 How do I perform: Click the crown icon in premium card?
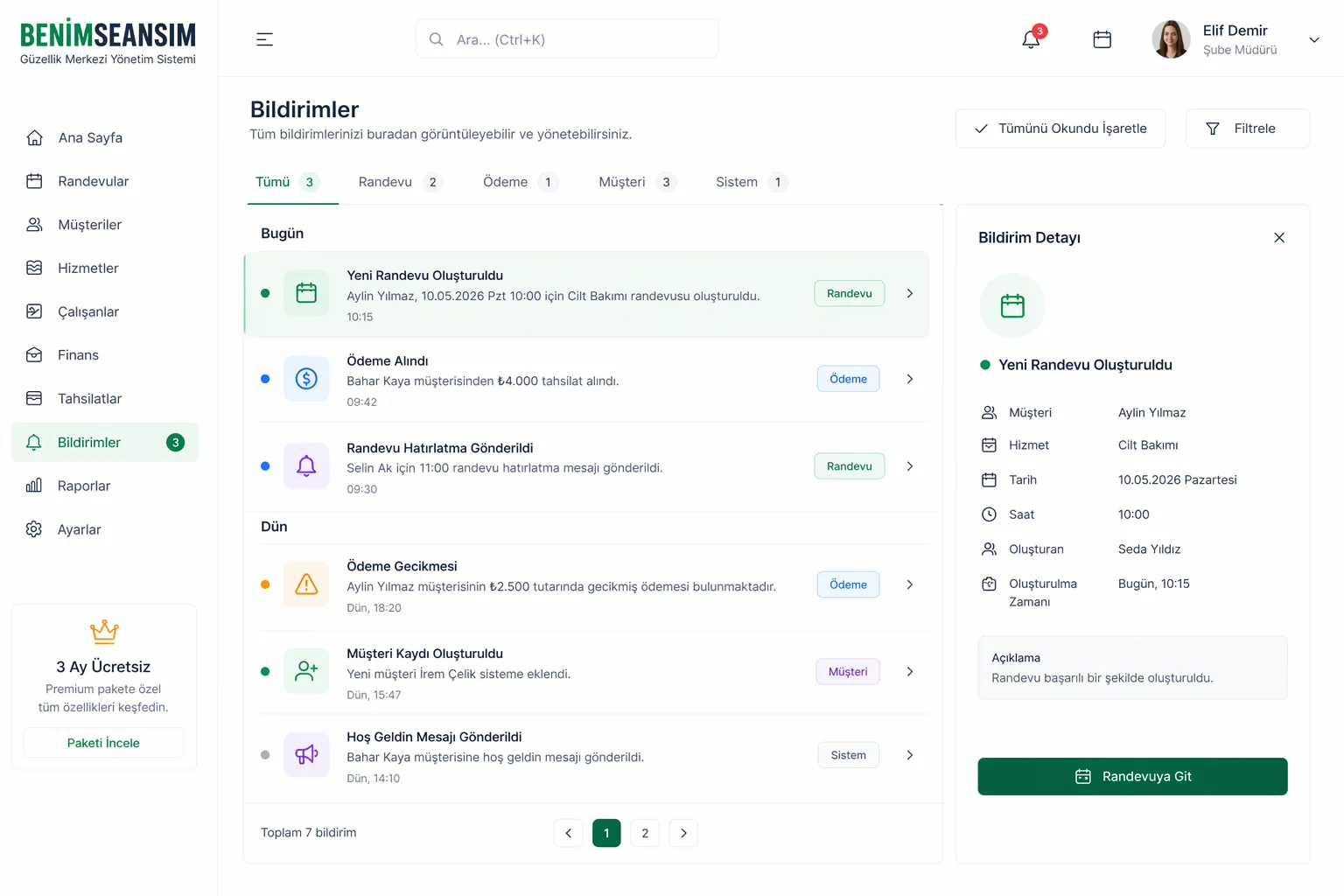104,631
